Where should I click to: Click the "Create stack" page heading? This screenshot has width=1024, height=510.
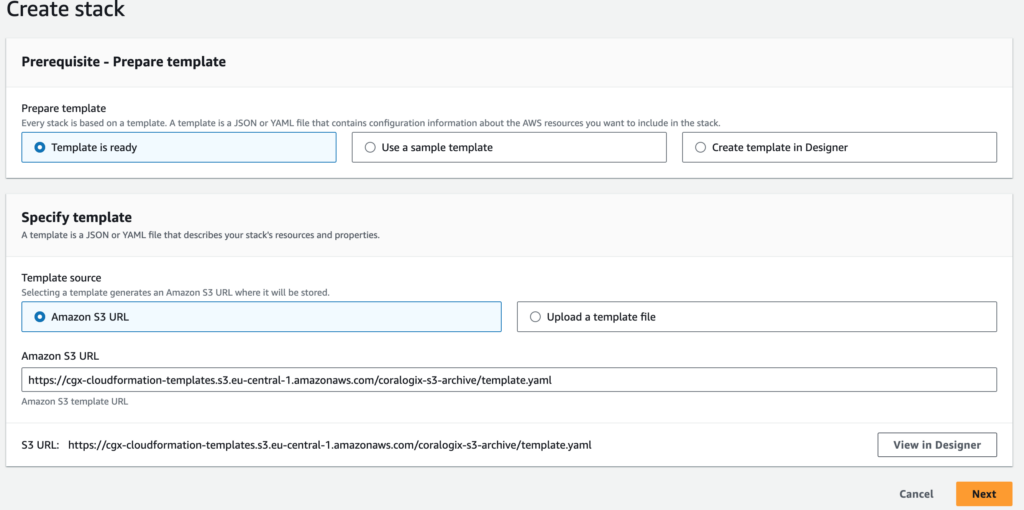tap(65, 9)
